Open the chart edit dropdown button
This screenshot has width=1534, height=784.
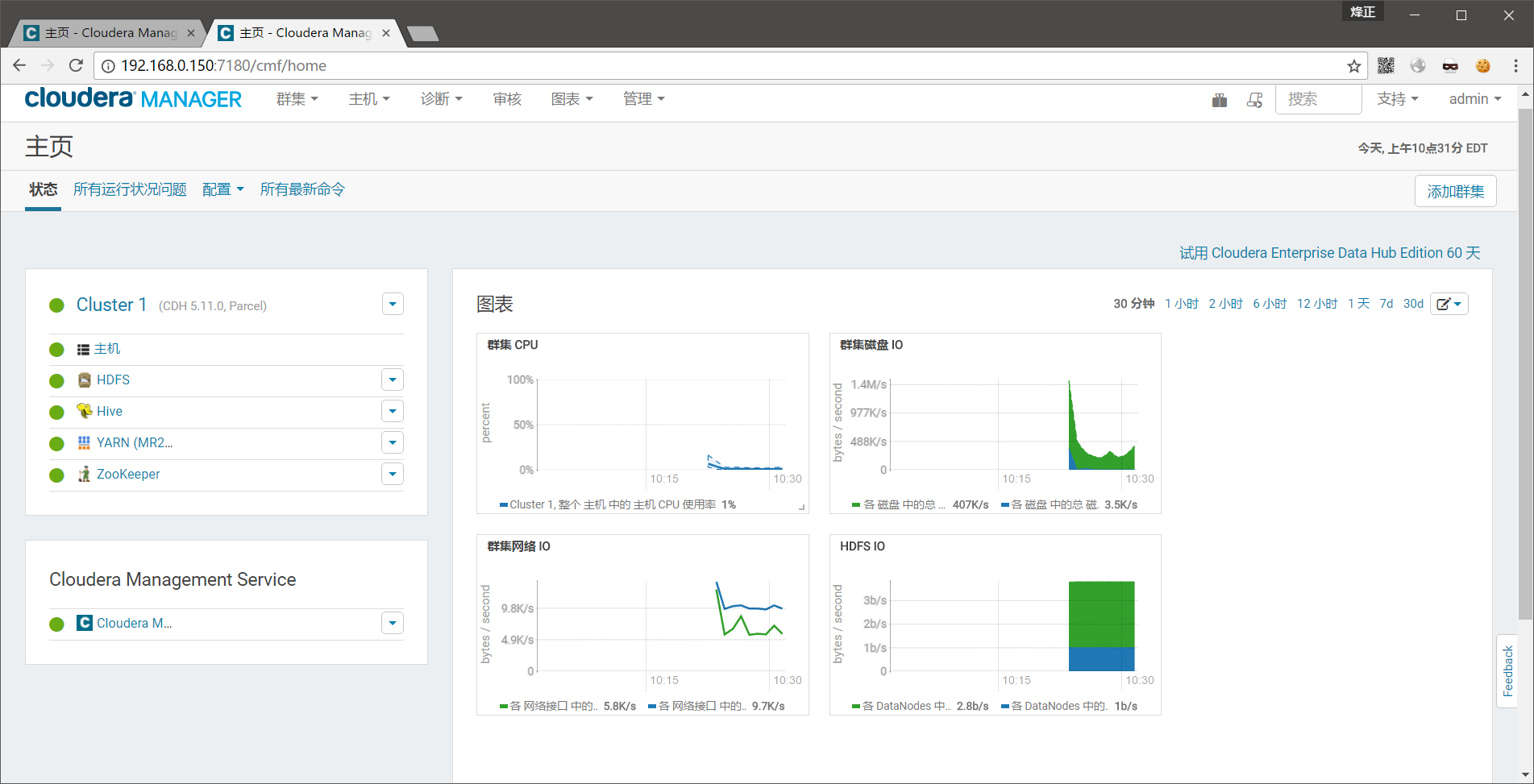pyautogui.click(x=1449, y=304)
